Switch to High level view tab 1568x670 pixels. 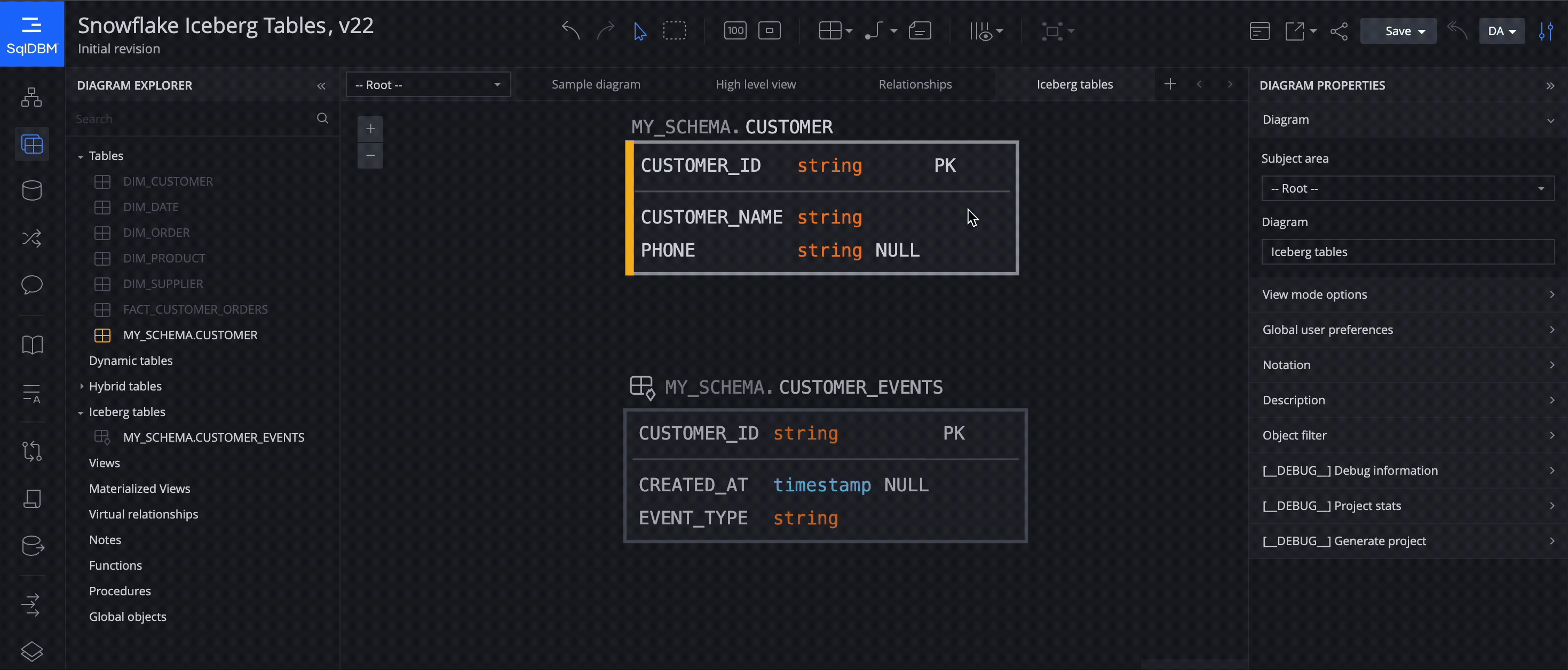pos(755,85)
